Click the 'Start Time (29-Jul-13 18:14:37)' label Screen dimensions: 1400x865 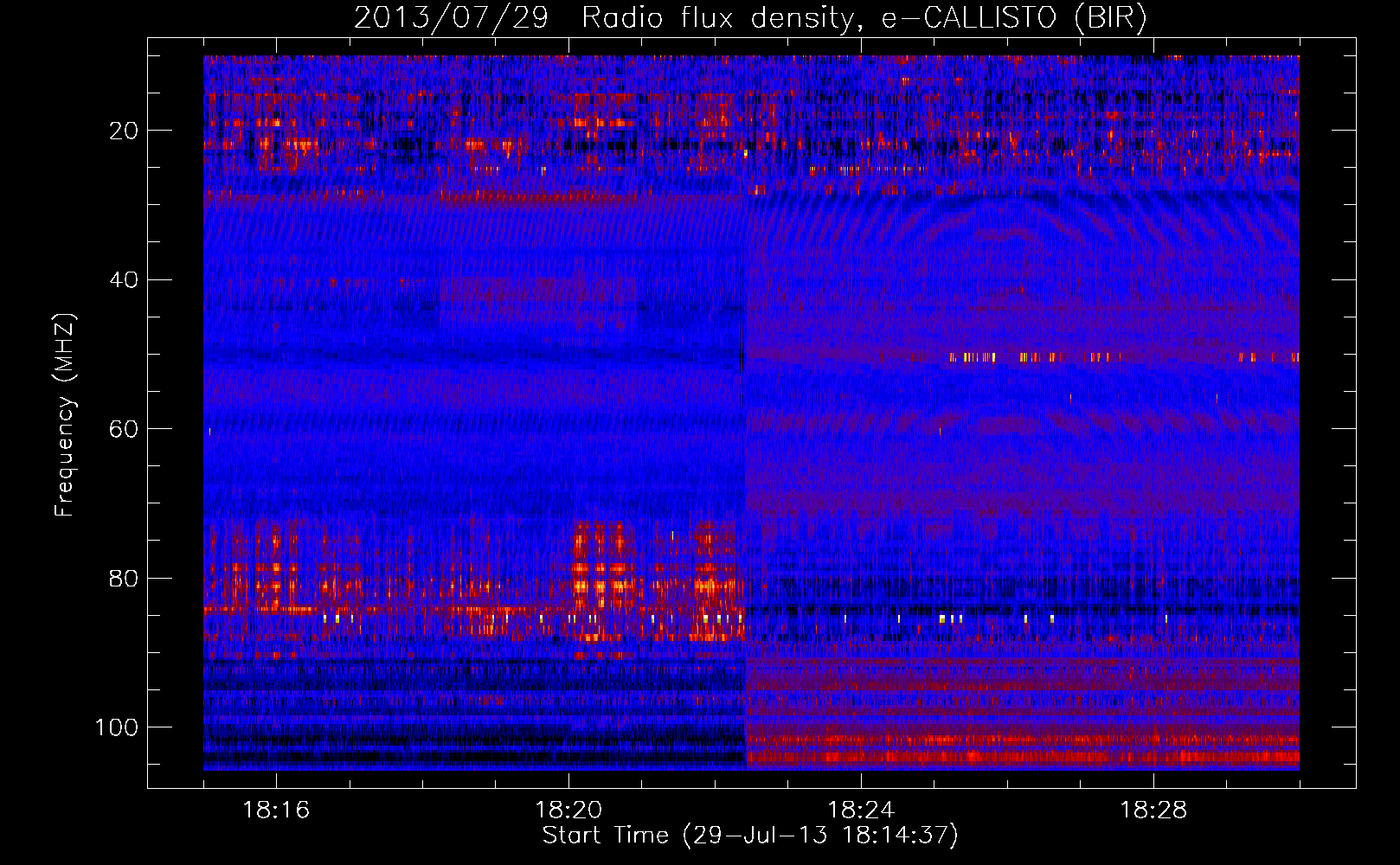pyautogui.click(x=750, y=836)
